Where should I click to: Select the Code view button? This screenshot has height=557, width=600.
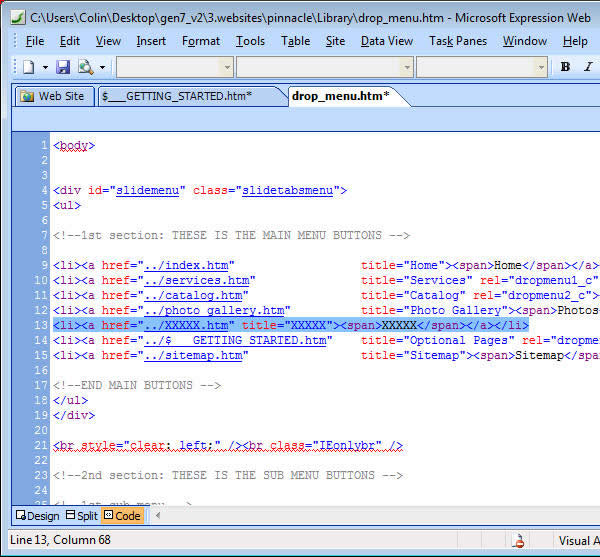click(122, 516)
